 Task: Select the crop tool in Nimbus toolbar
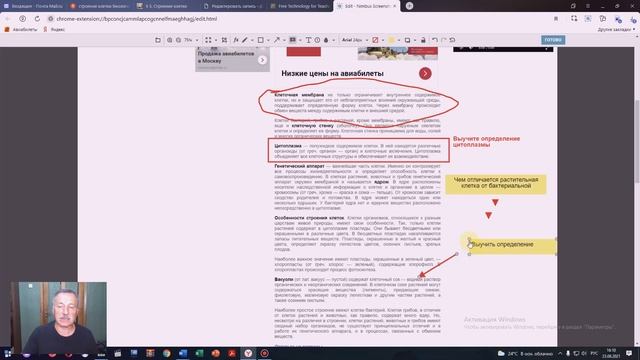point(224,40)
